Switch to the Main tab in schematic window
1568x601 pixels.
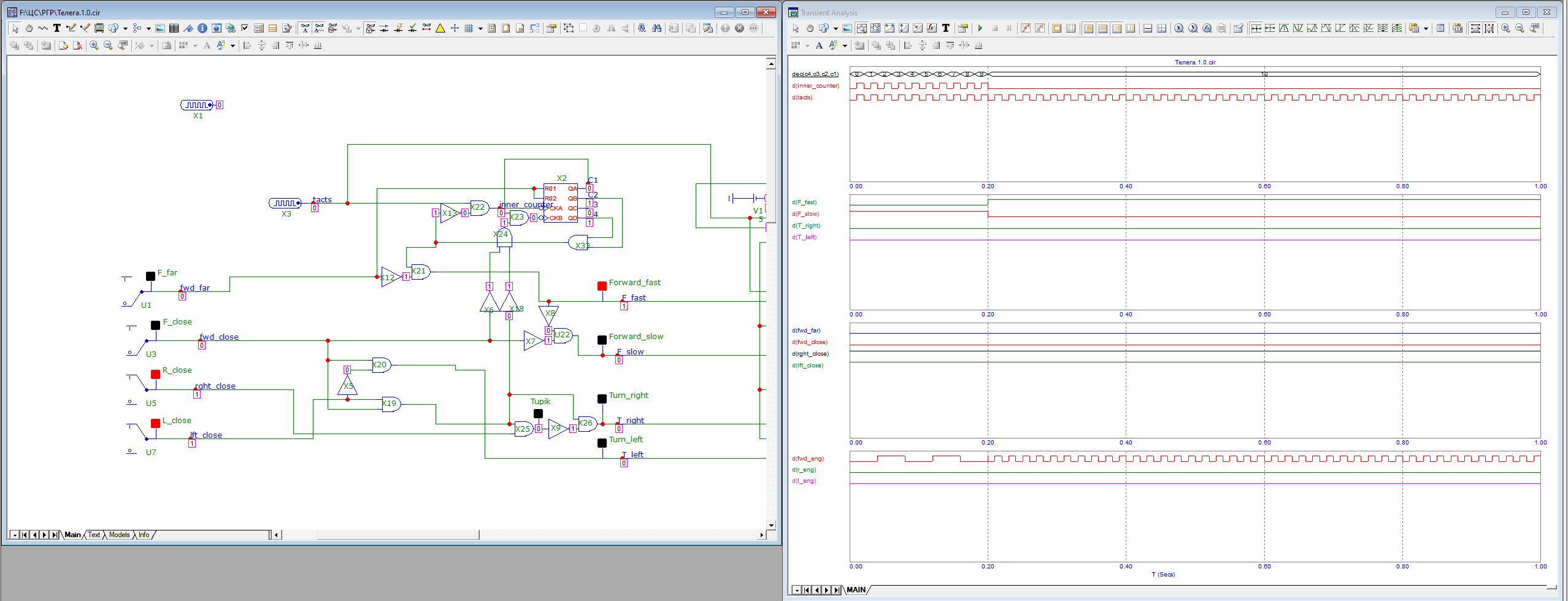click(x=73, y=535)
